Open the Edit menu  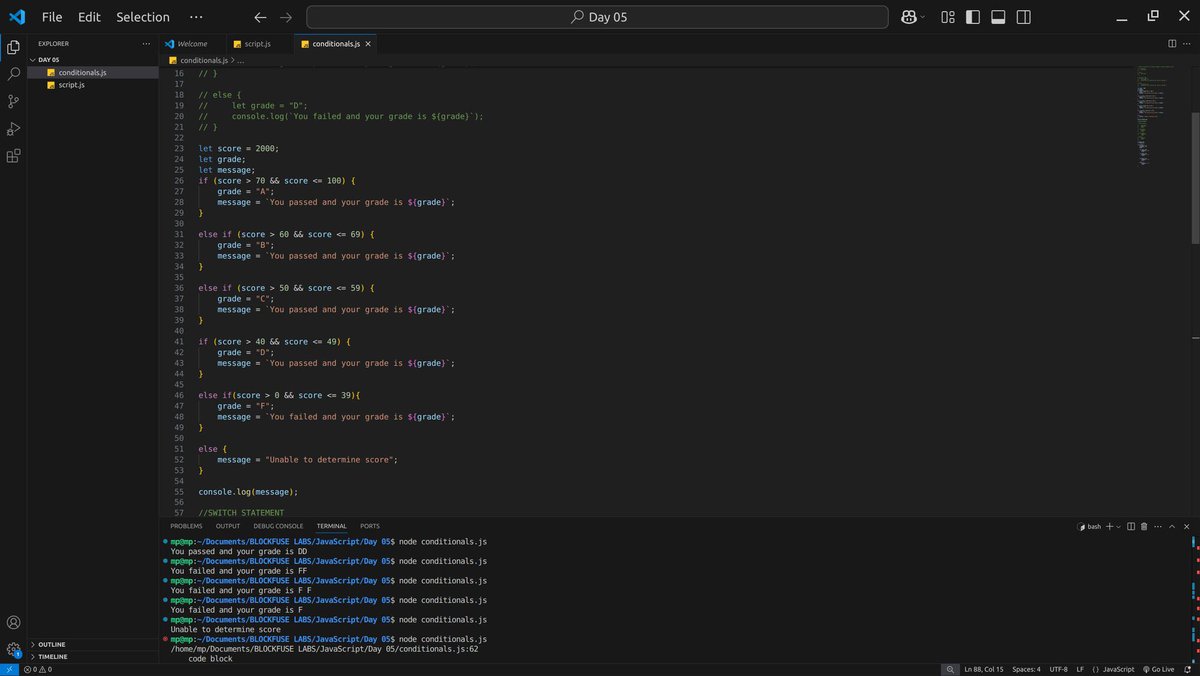tap(89, 17)
